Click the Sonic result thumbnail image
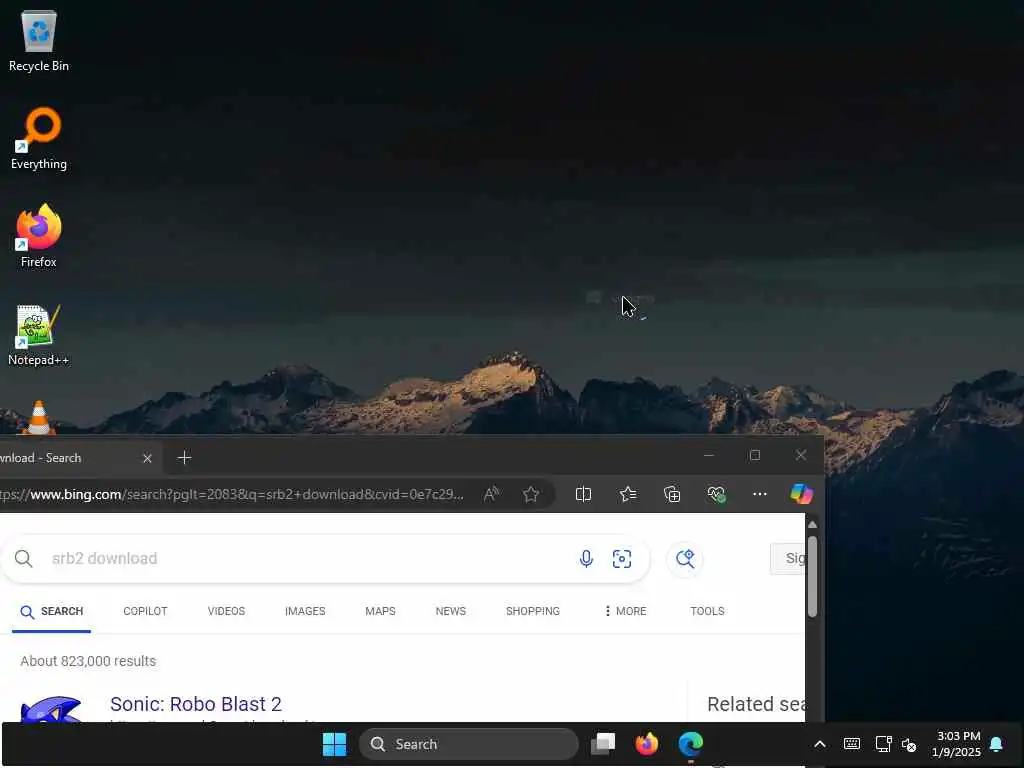Image resolution: width=1024 pixels, height=768 pixels. pos(51,709)
